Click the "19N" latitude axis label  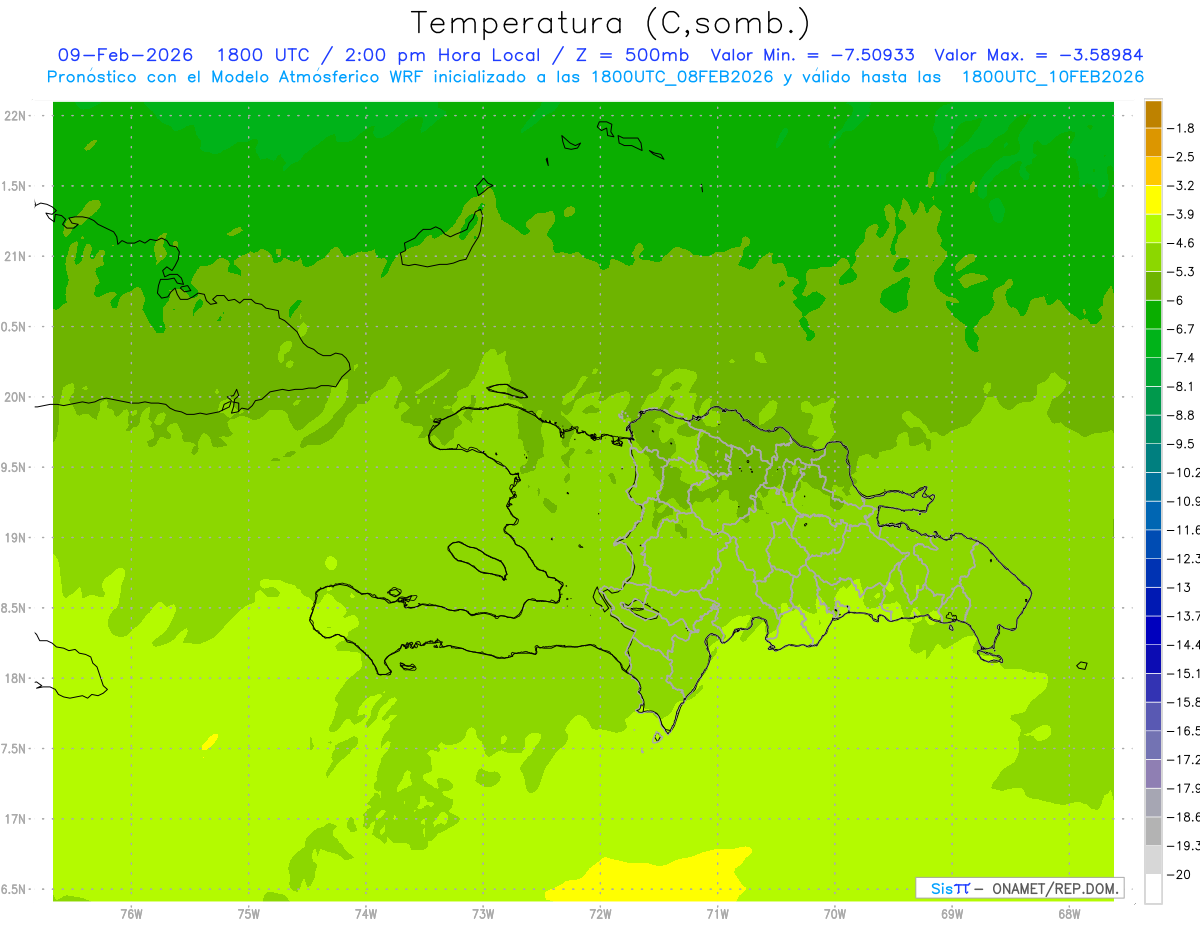tap(17, 538)
